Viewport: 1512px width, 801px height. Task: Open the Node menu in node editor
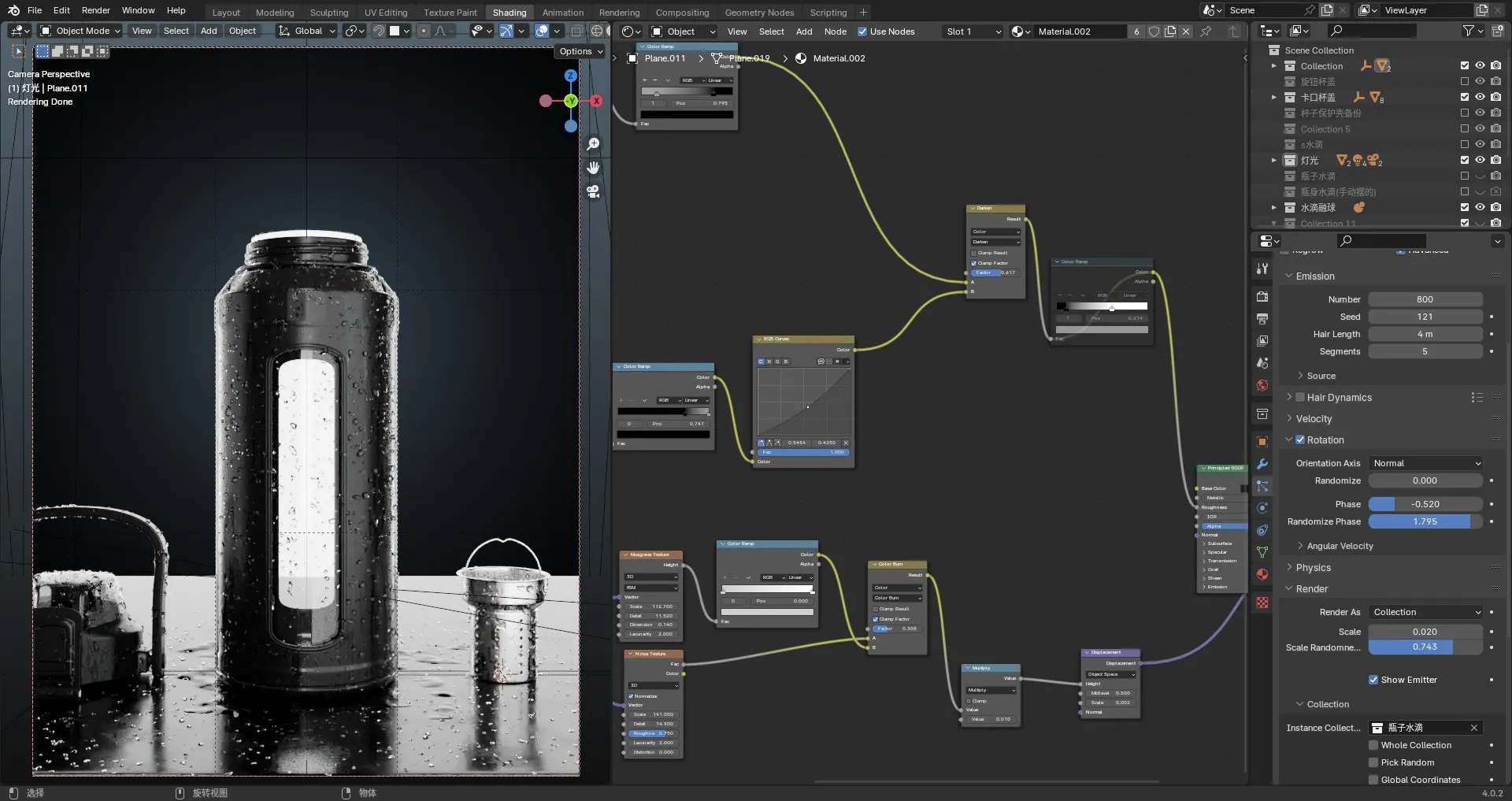835,32
